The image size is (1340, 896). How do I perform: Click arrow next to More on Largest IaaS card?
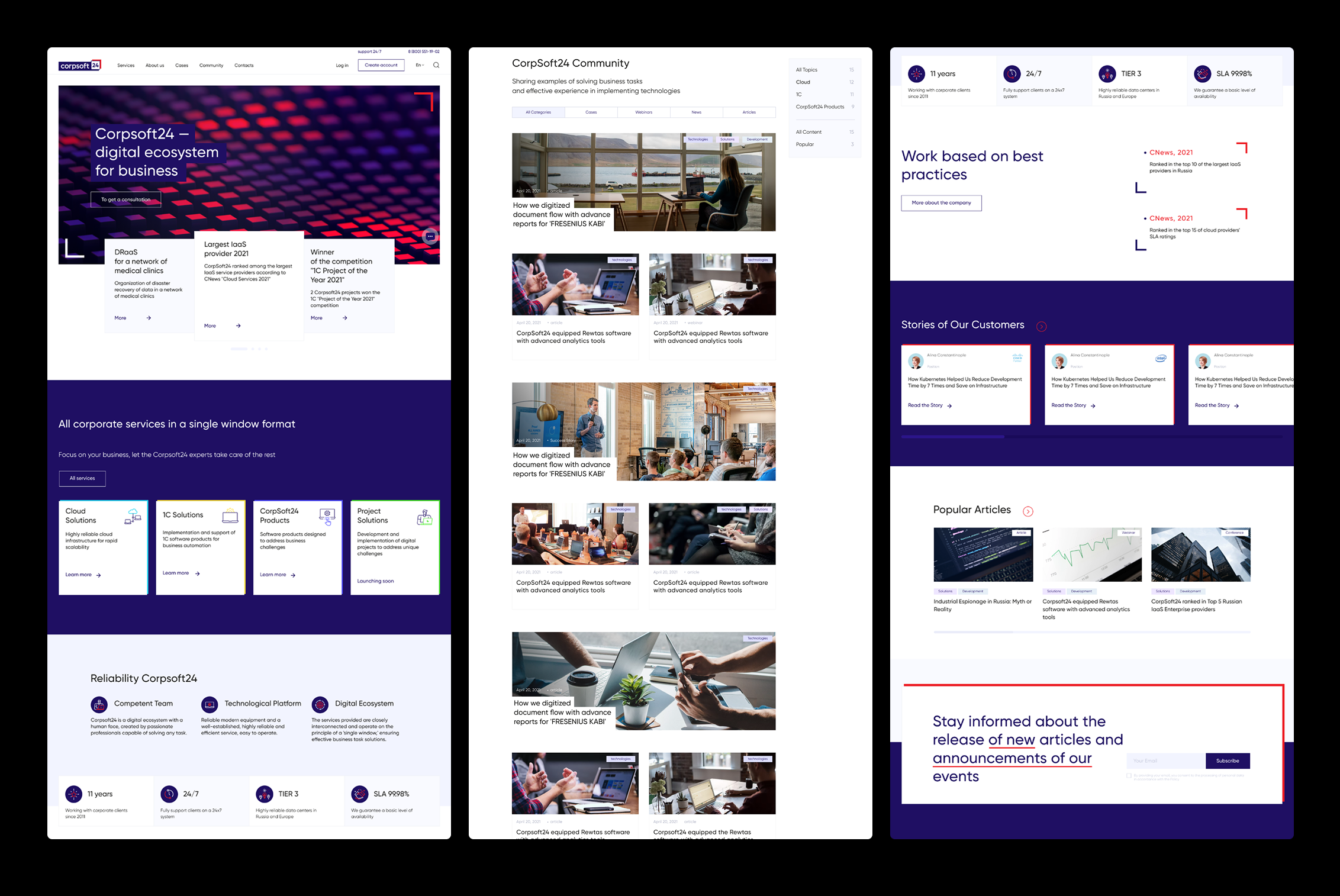238,325
